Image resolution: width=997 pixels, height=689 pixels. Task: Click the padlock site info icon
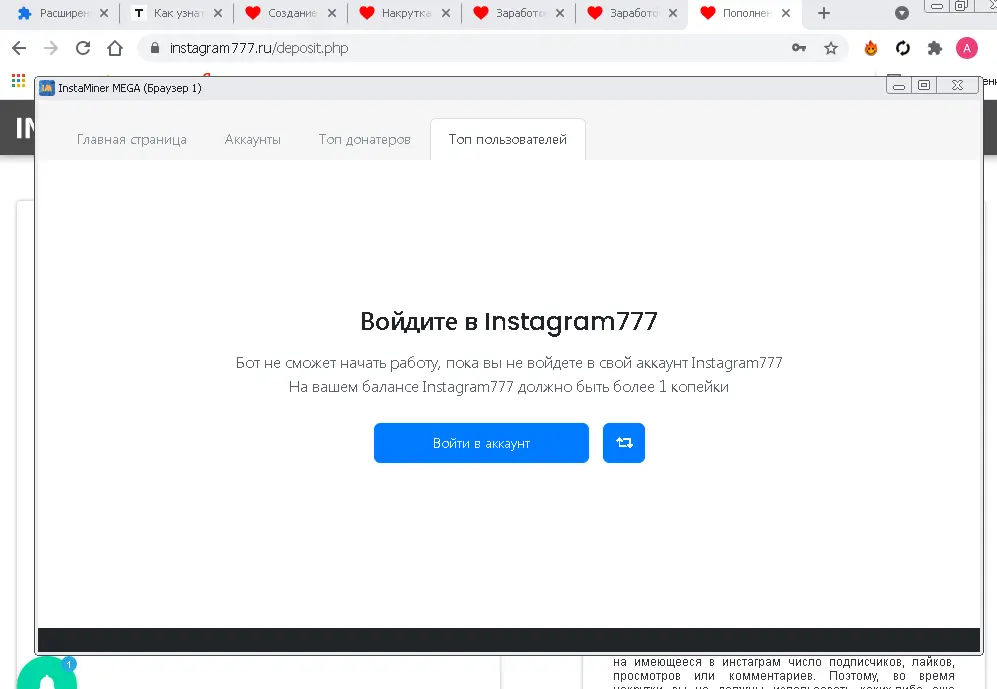click(155, 48)
